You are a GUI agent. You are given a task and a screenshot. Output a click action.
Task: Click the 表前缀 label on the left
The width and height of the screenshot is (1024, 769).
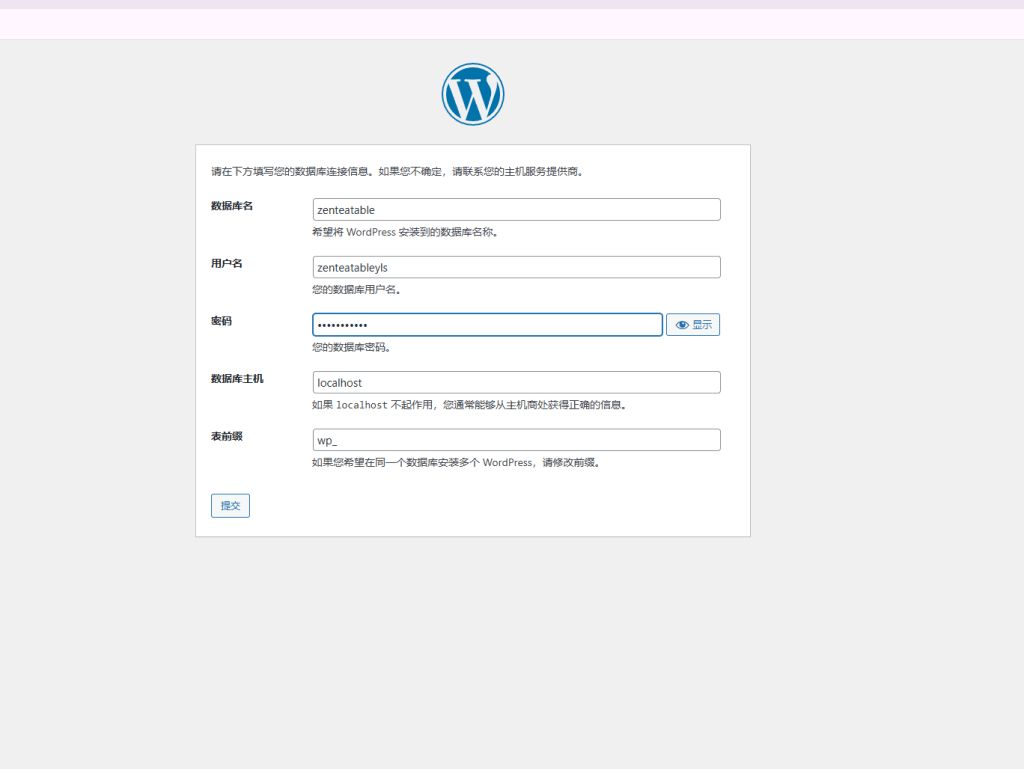point(220,435)
